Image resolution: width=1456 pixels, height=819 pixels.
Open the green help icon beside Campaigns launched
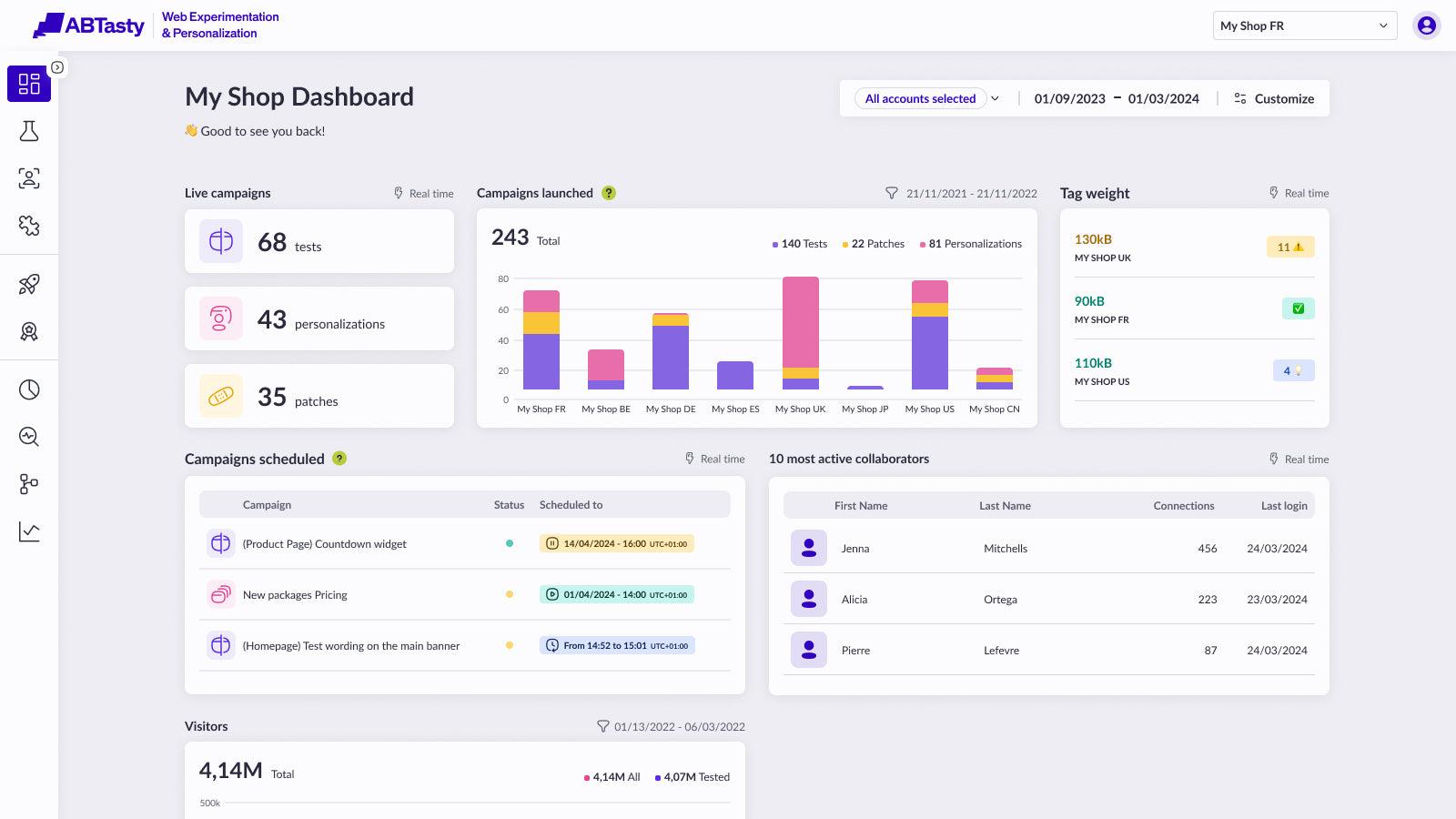coord(610,192)
